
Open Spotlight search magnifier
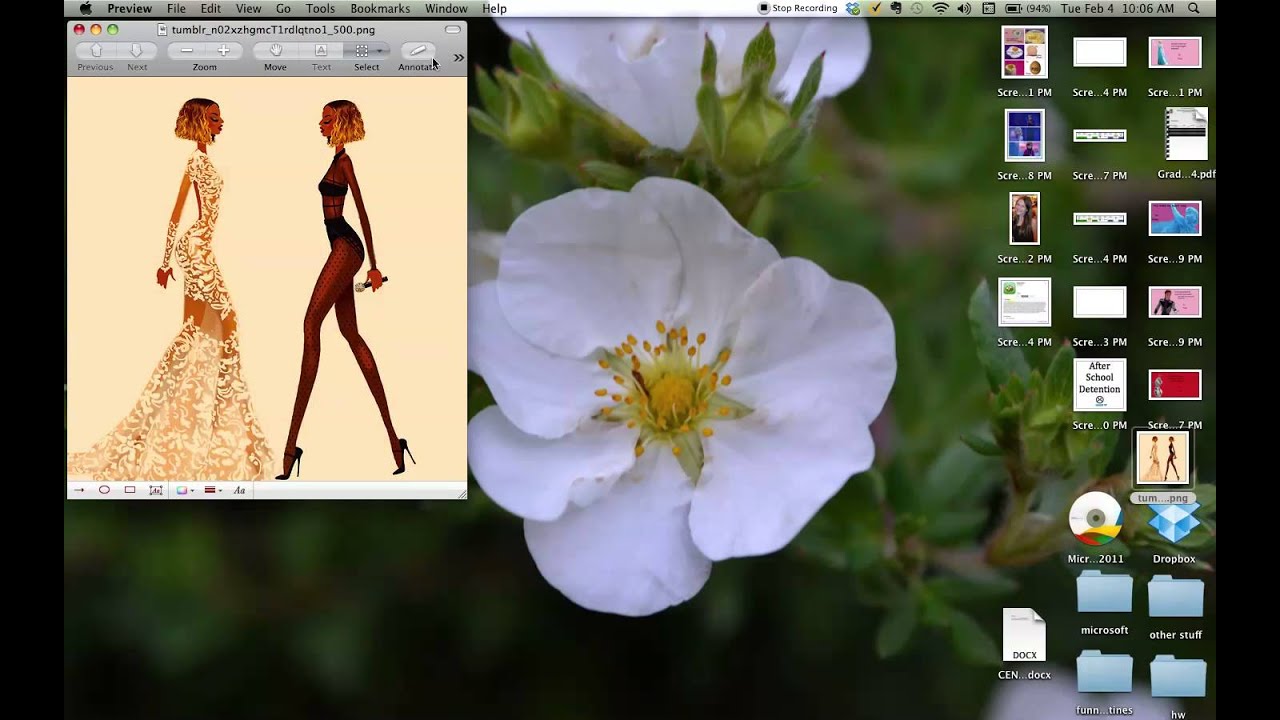click(1193, 8)
